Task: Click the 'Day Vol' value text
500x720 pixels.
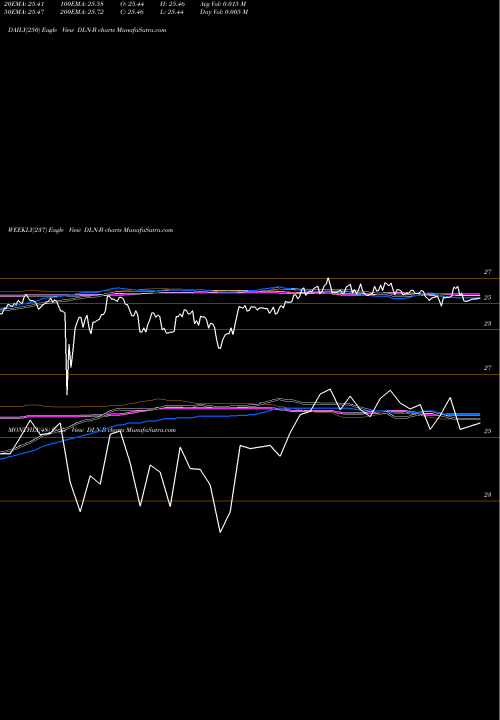Action: click(224, 12)
